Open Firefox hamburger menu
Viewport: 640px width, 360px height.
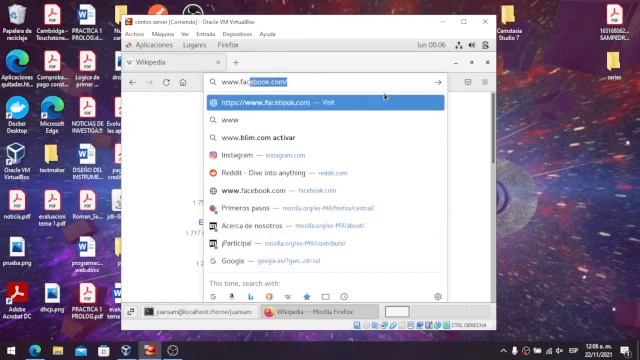tap(485, 82)
